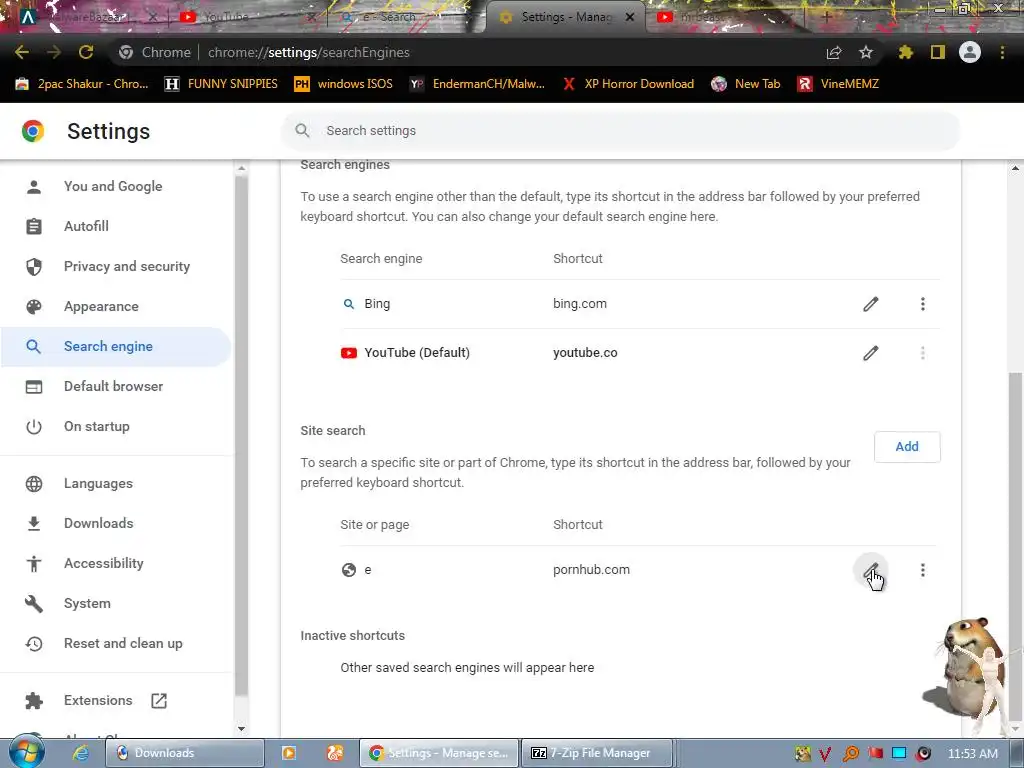This screenshot has width=1024, height=768.
Task: Go back to previous page
Action: click(22, 52)
